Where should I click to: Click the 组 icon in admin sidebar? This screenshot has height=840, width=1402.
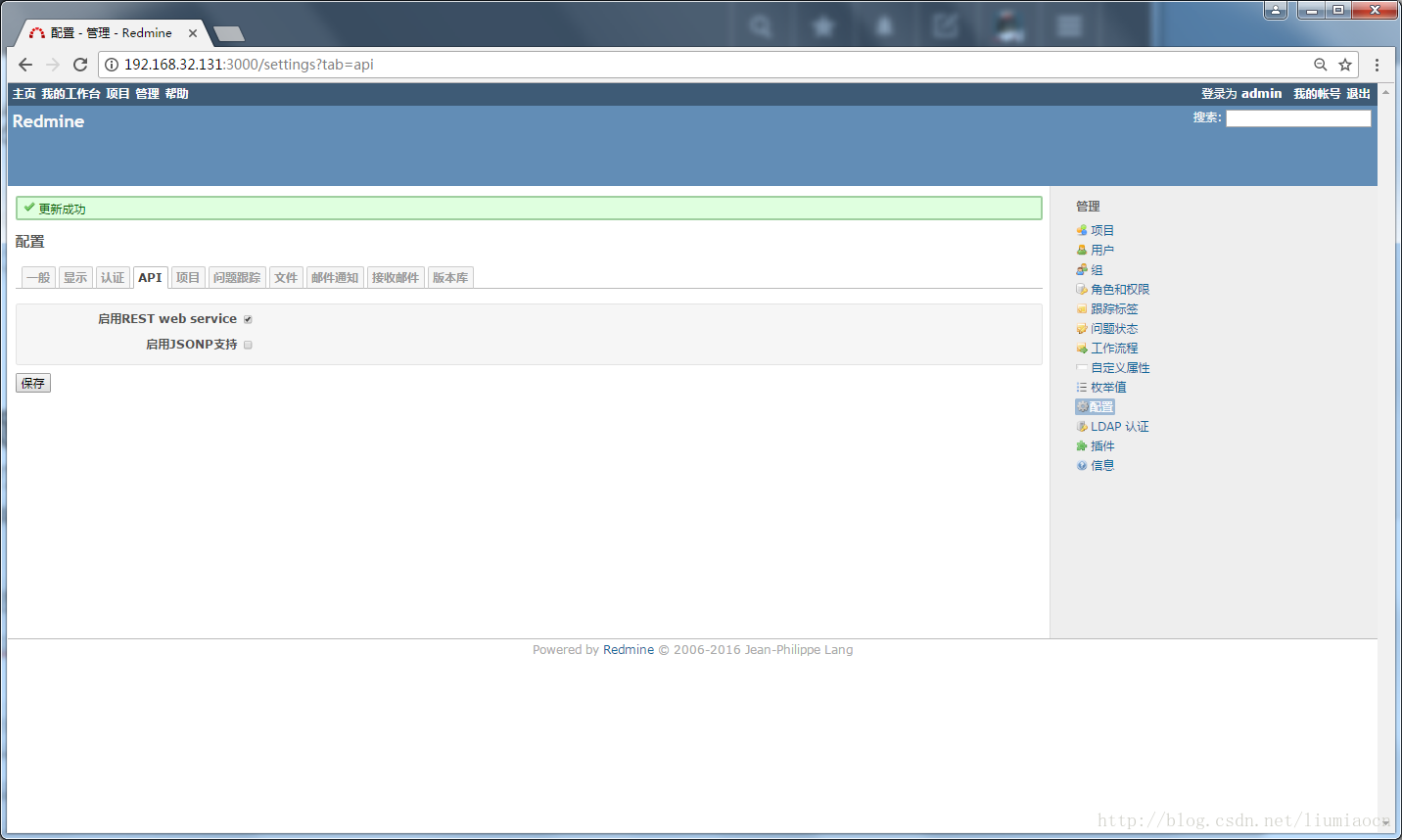[1082, 270]
